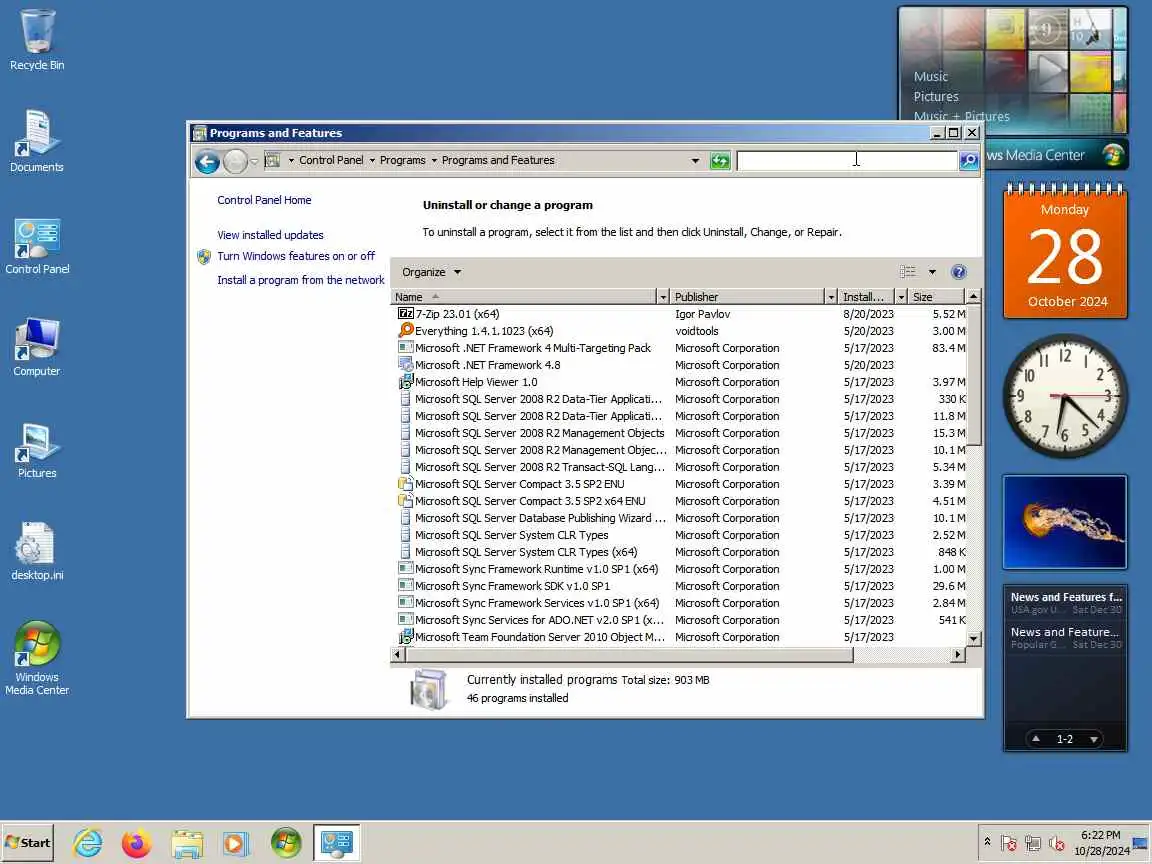Open the Publisher column filter dropdown
This screenshot has height=864, width=1152.
pos(831,297)
